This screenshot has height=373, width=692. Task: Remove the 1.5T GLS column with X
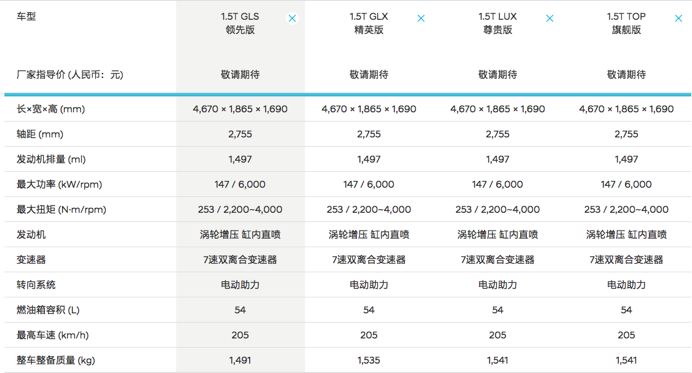(x=292, y=18)
